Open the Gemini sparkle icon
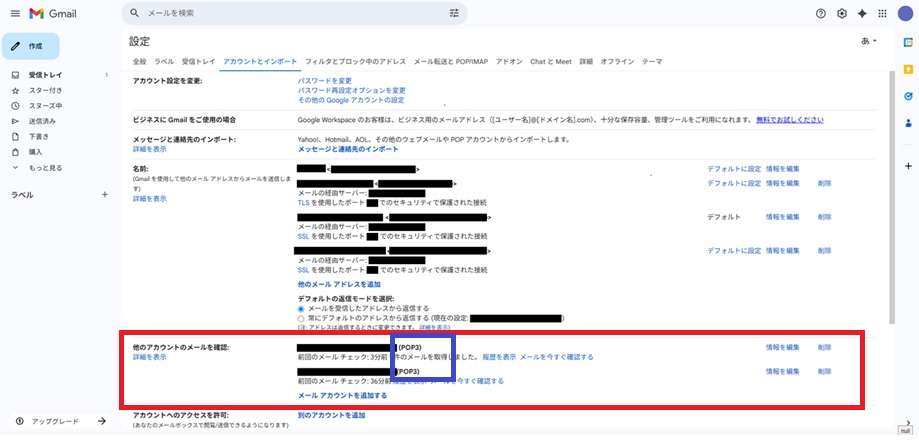 [x=862, y=13]
